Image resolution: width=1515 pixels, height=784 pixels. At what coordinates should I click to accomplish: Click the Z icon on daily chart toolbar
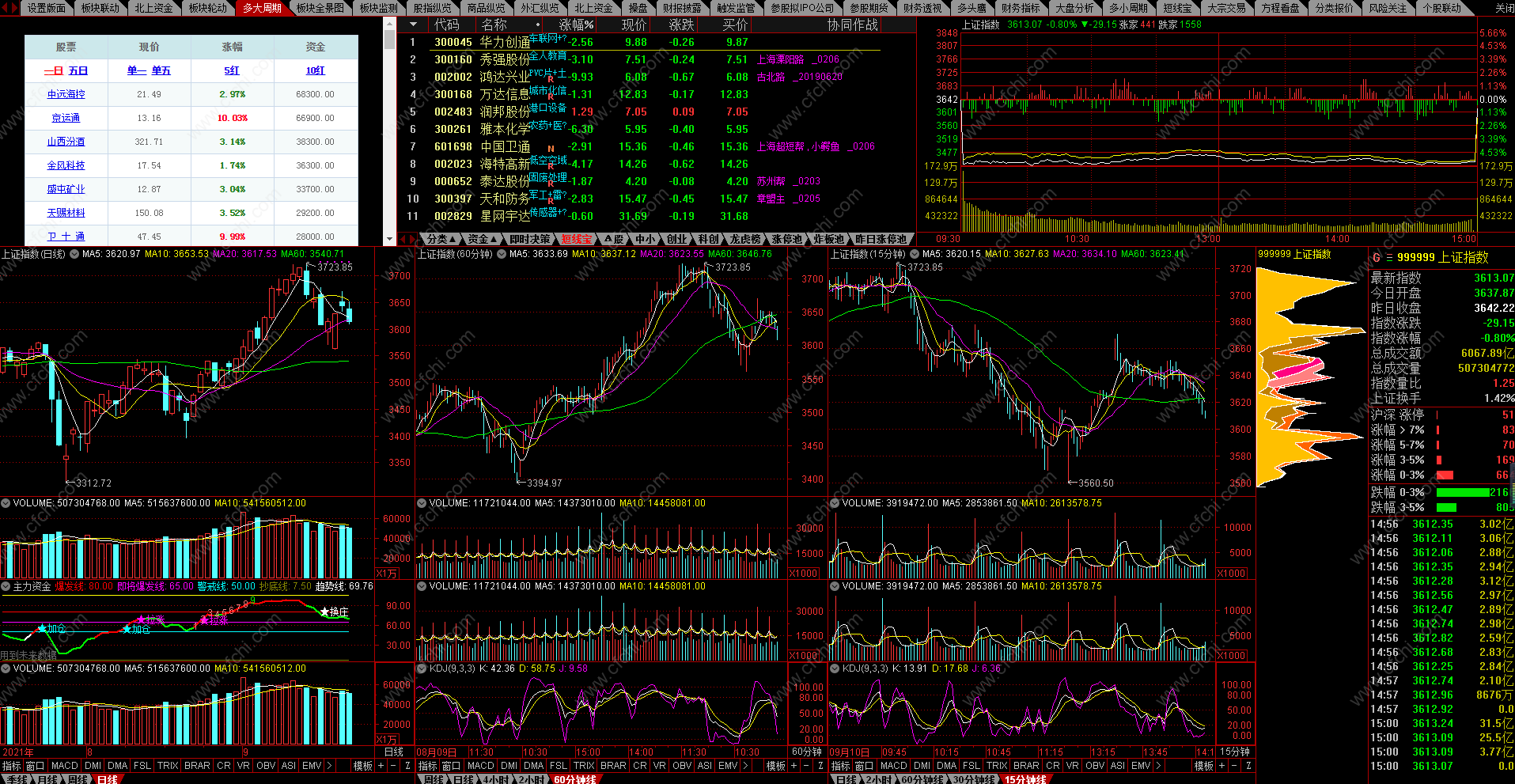coord(407,766)
